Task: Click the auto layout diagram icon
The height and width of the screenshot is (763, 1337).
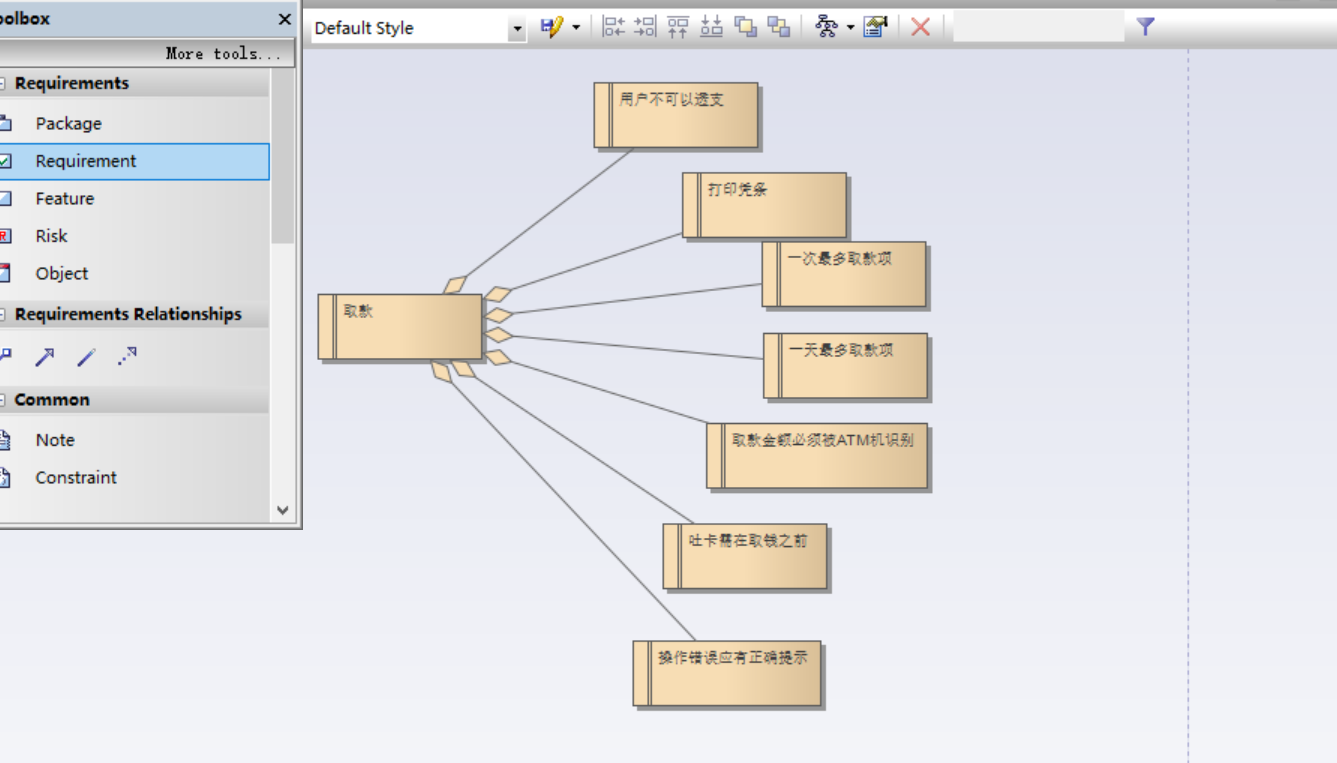Action: pyautogui.click(x=826, y=27)
